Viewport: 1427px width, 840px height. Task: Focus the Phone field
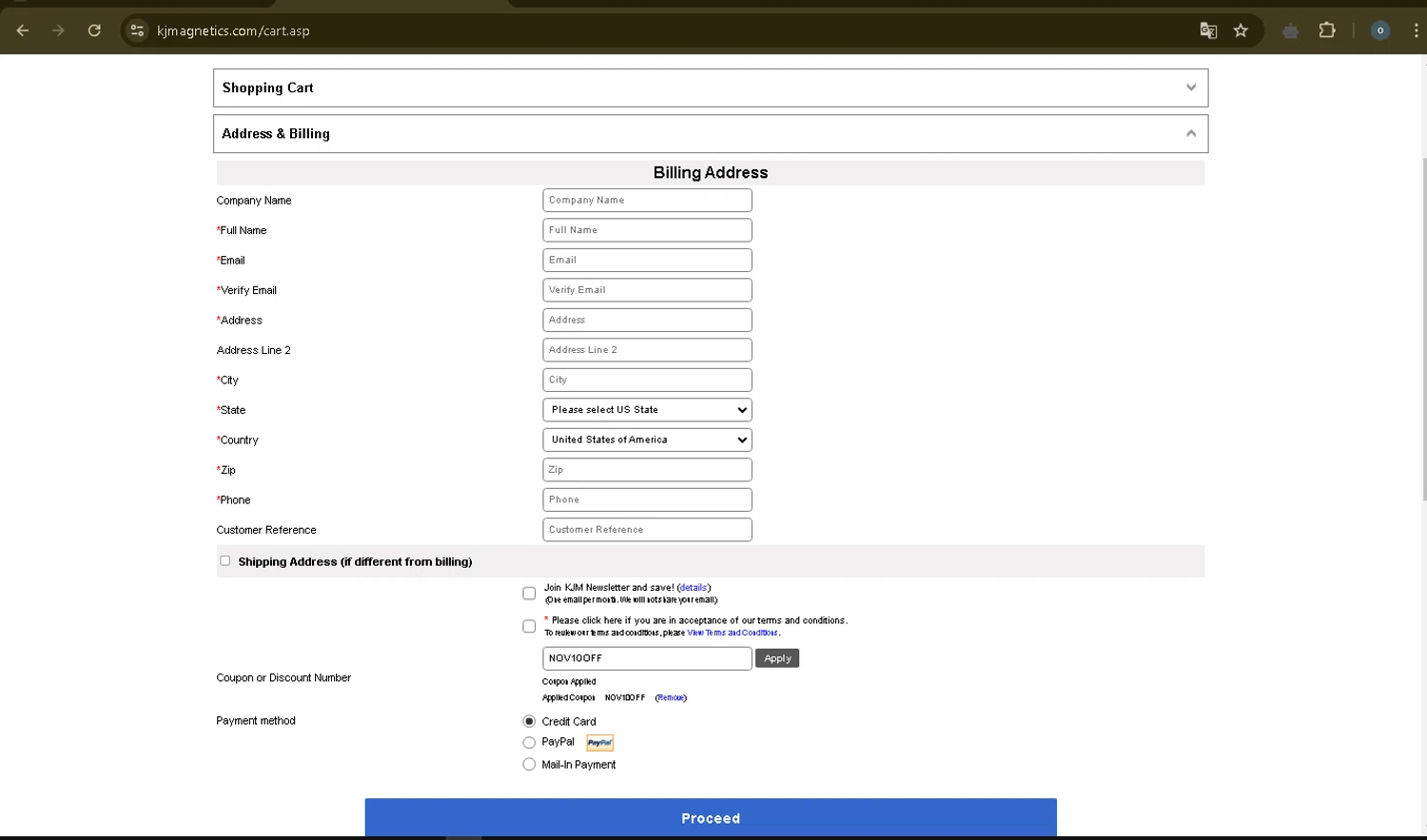coord(647,499)
